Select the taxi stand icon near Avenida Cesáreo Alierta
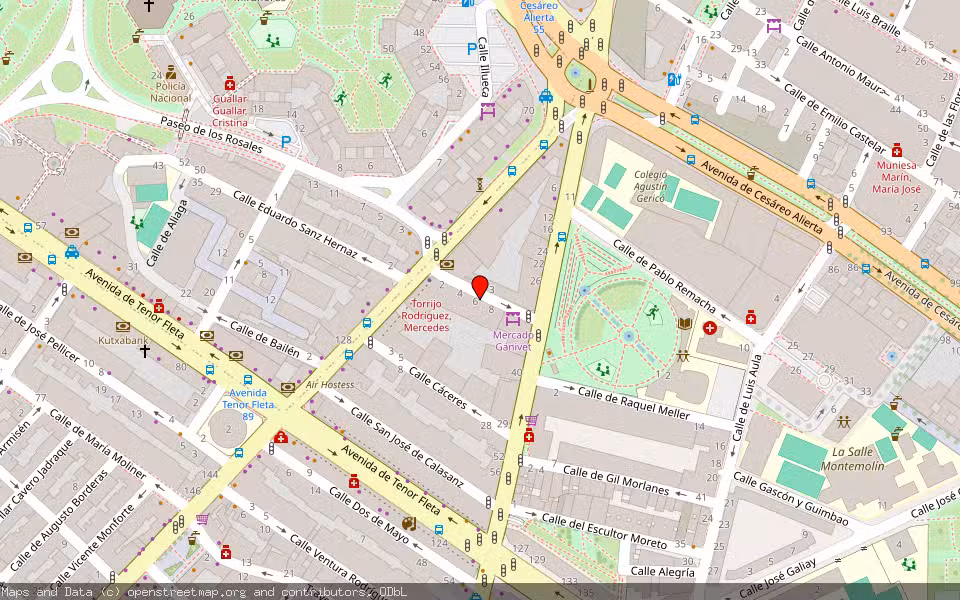 pyautogui.click(x=546, y=97)
